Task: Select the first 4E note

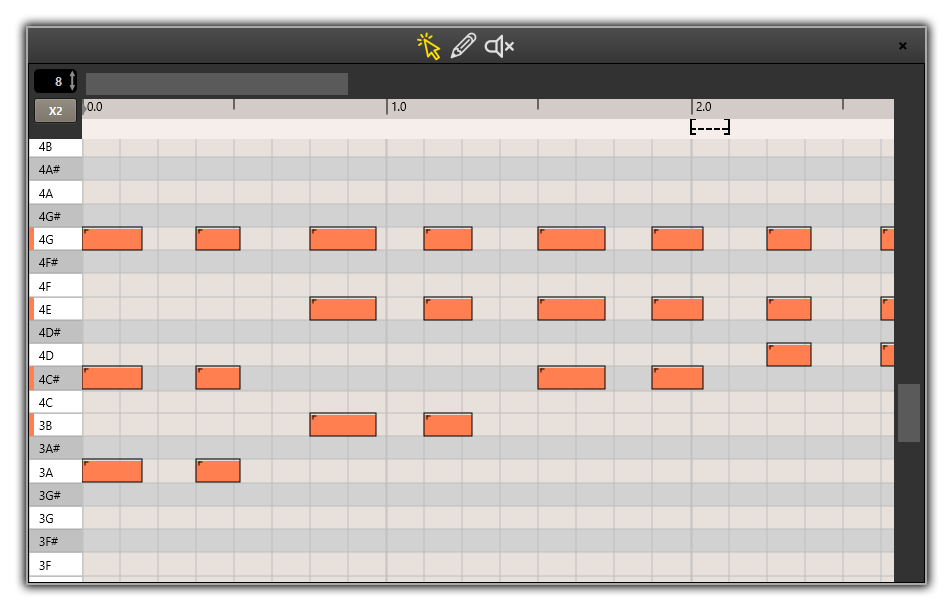Action: pyautogui.click(x=343, y=308)
